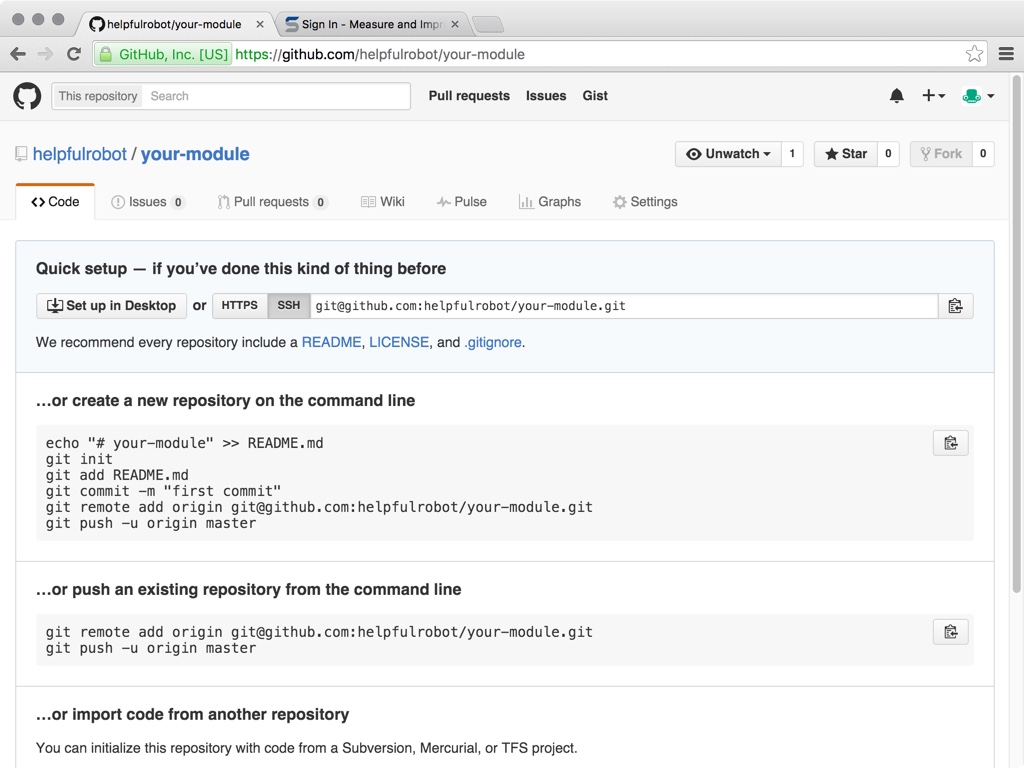Screen dimensions: 1024x768
Task: Go back with the browser arrow
Action: point(18,54)
